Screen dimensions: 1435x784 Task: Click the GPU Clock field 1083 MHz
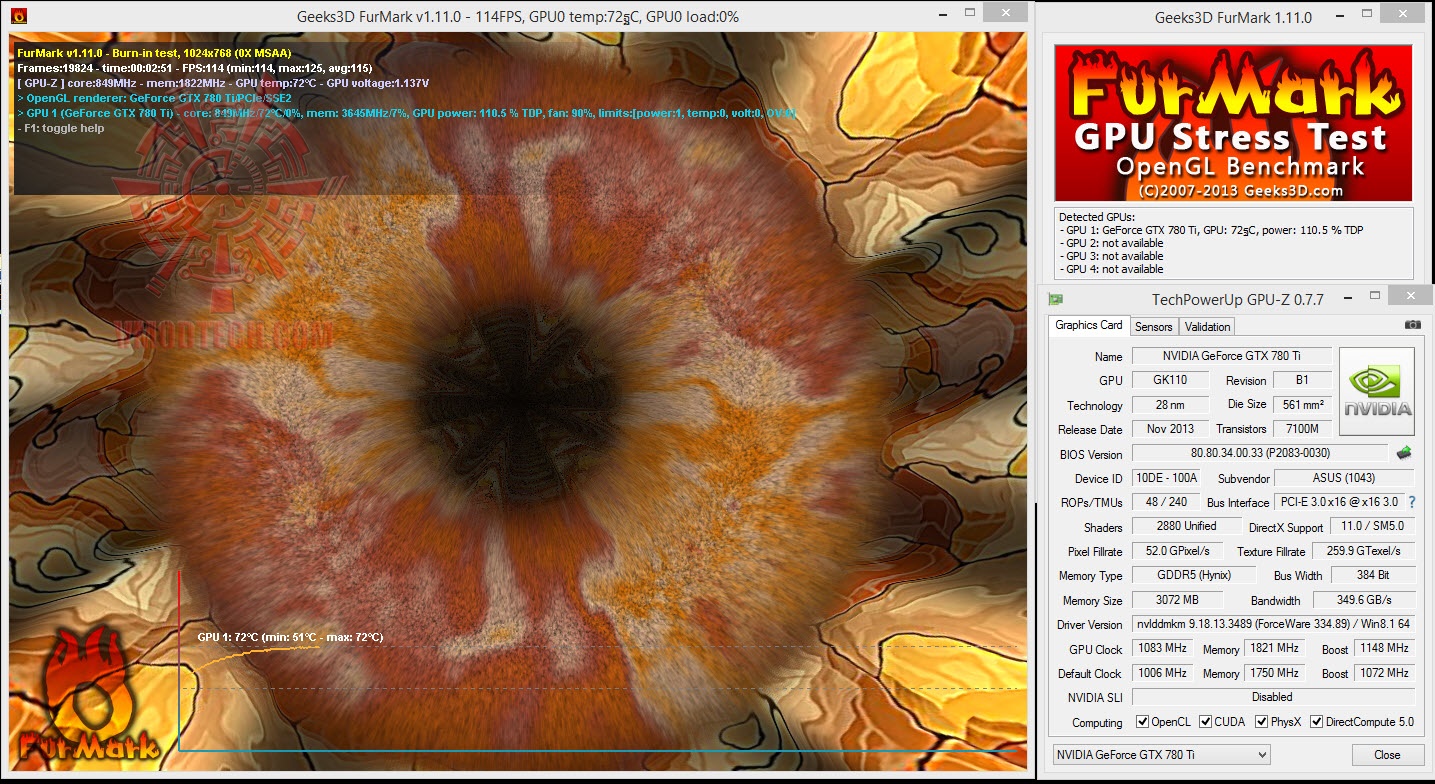tap(1163, 649)
